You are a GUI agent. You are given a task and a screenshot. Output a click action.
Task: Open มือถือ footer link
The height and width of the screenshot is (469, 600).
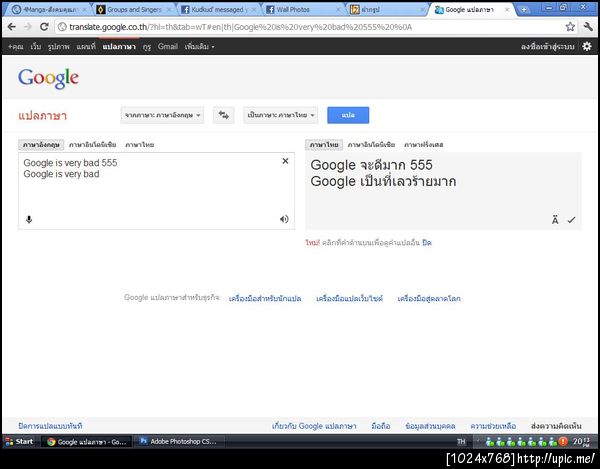point(381,426)
